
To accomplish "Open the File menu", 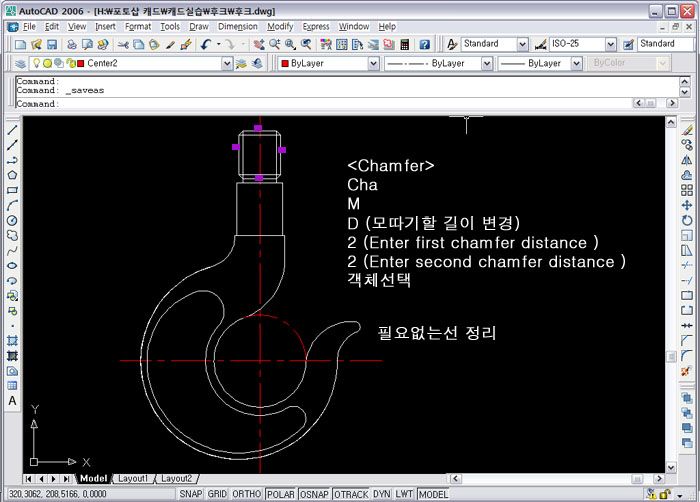I will click(29, 27).
